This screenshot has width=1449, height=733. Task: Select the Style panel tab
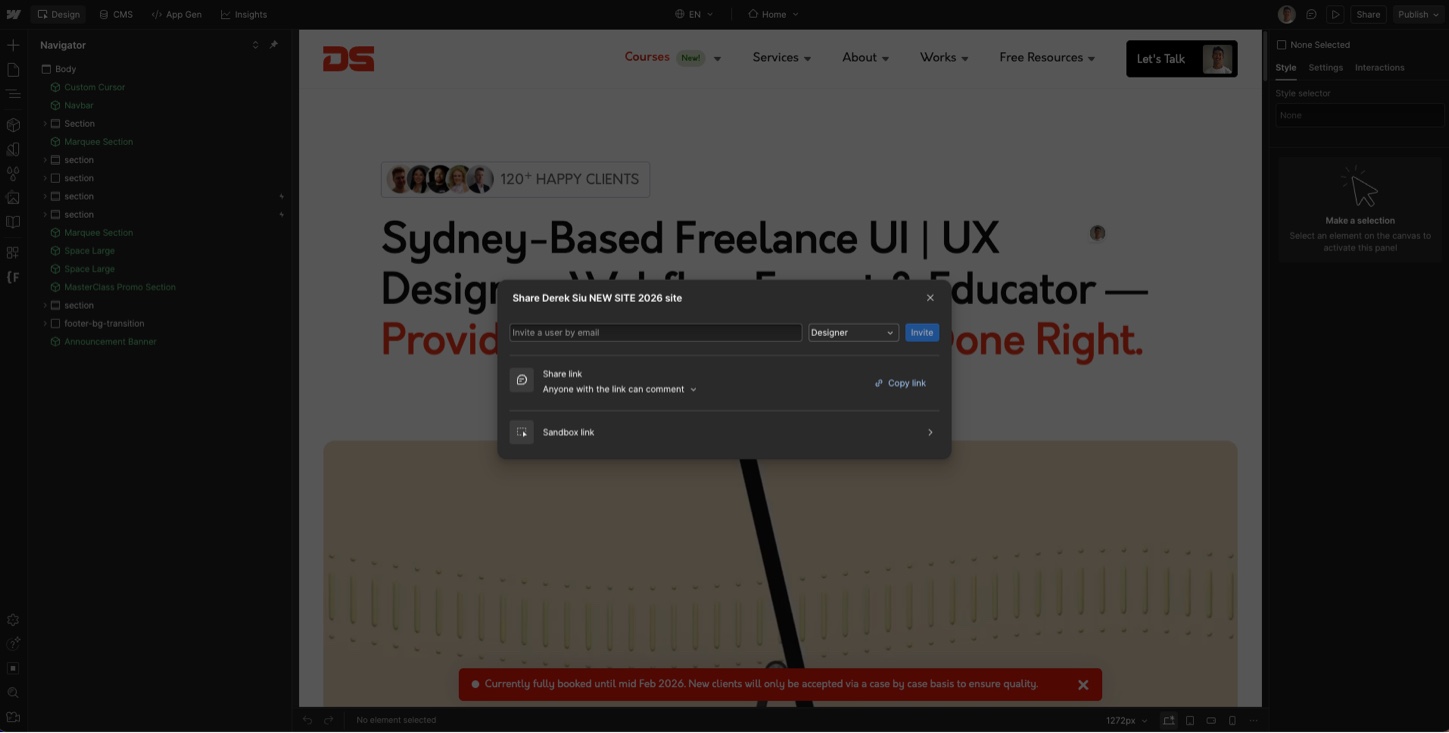pyautogui.click(x=1286, y=68)
